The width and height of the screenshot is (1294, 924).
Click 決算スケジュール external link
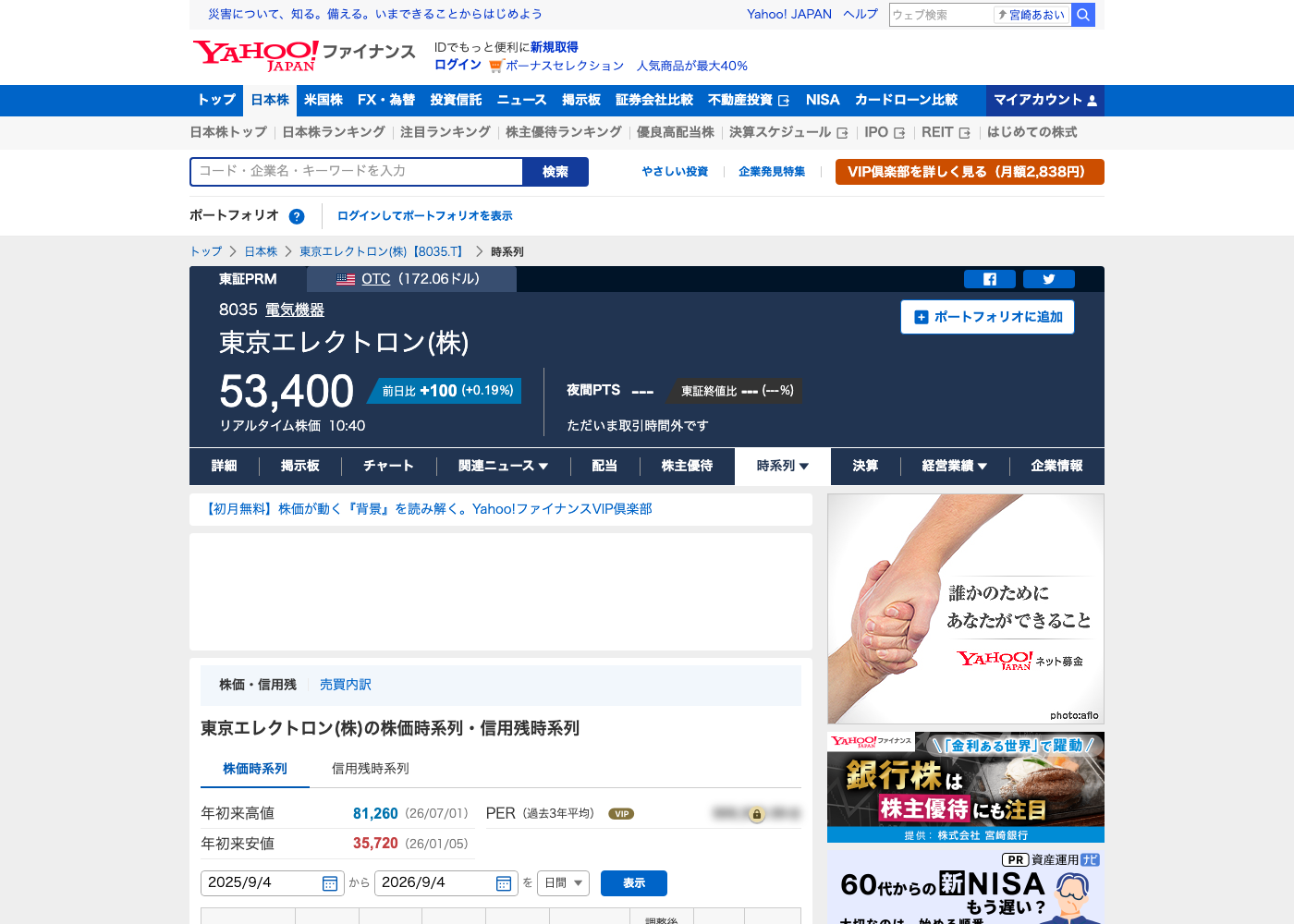[x=788, y=132]
